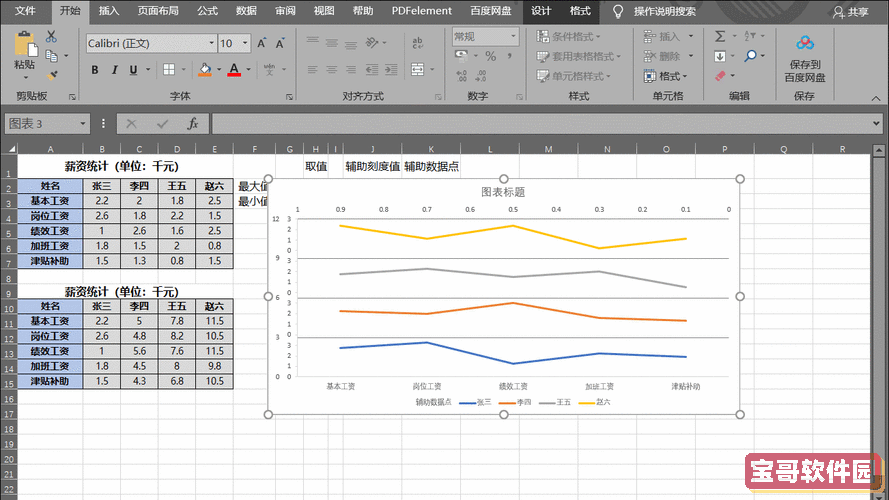This screenshot has width=889, height=500.
Task: Click the formula bar input
Action: [541, 124]
